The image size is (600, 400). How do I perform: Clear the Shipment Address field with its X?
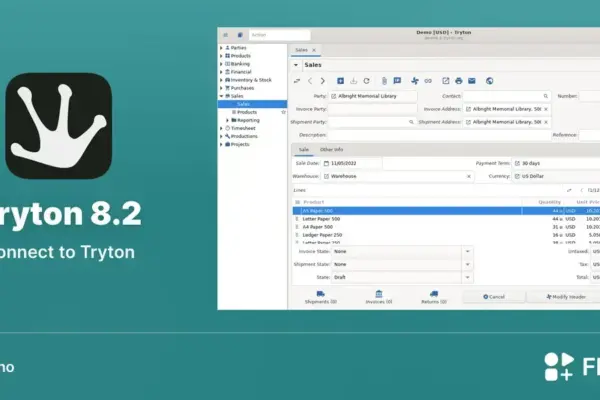click(546, 122)
